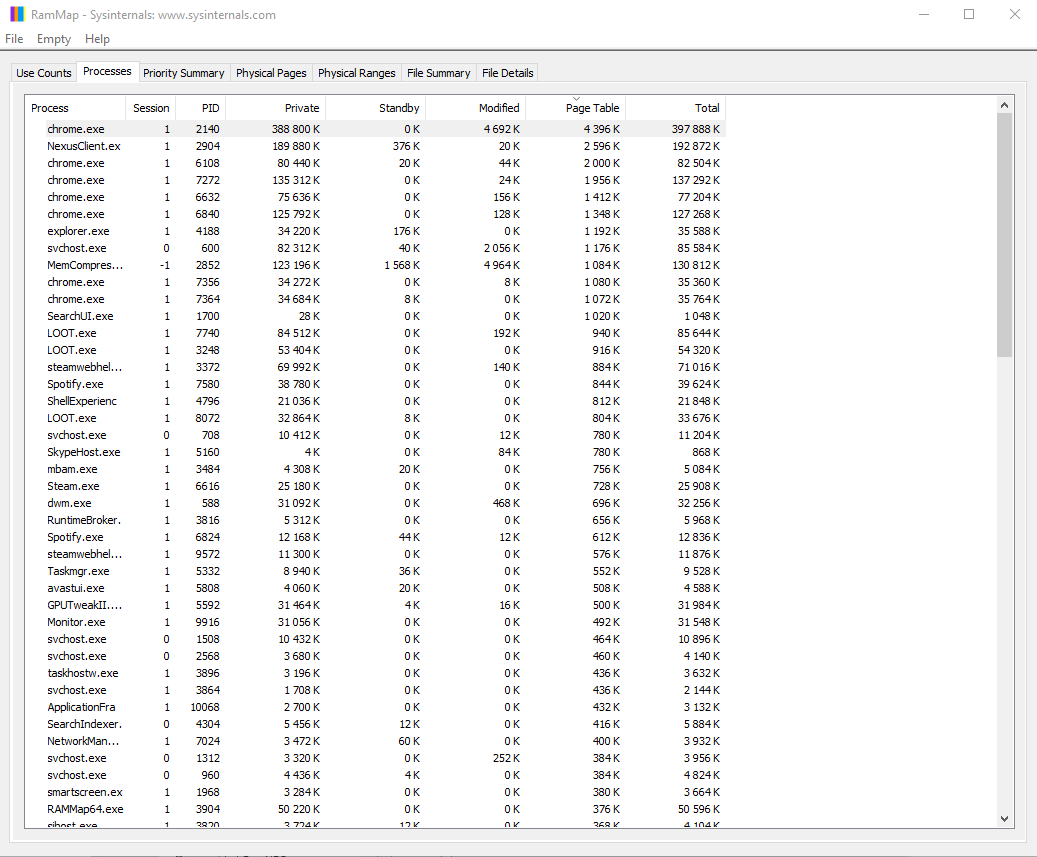The height and width of the screenshot is (857, 1037).
Task: Open the Physical Pages tab
Action: (271, 73)
